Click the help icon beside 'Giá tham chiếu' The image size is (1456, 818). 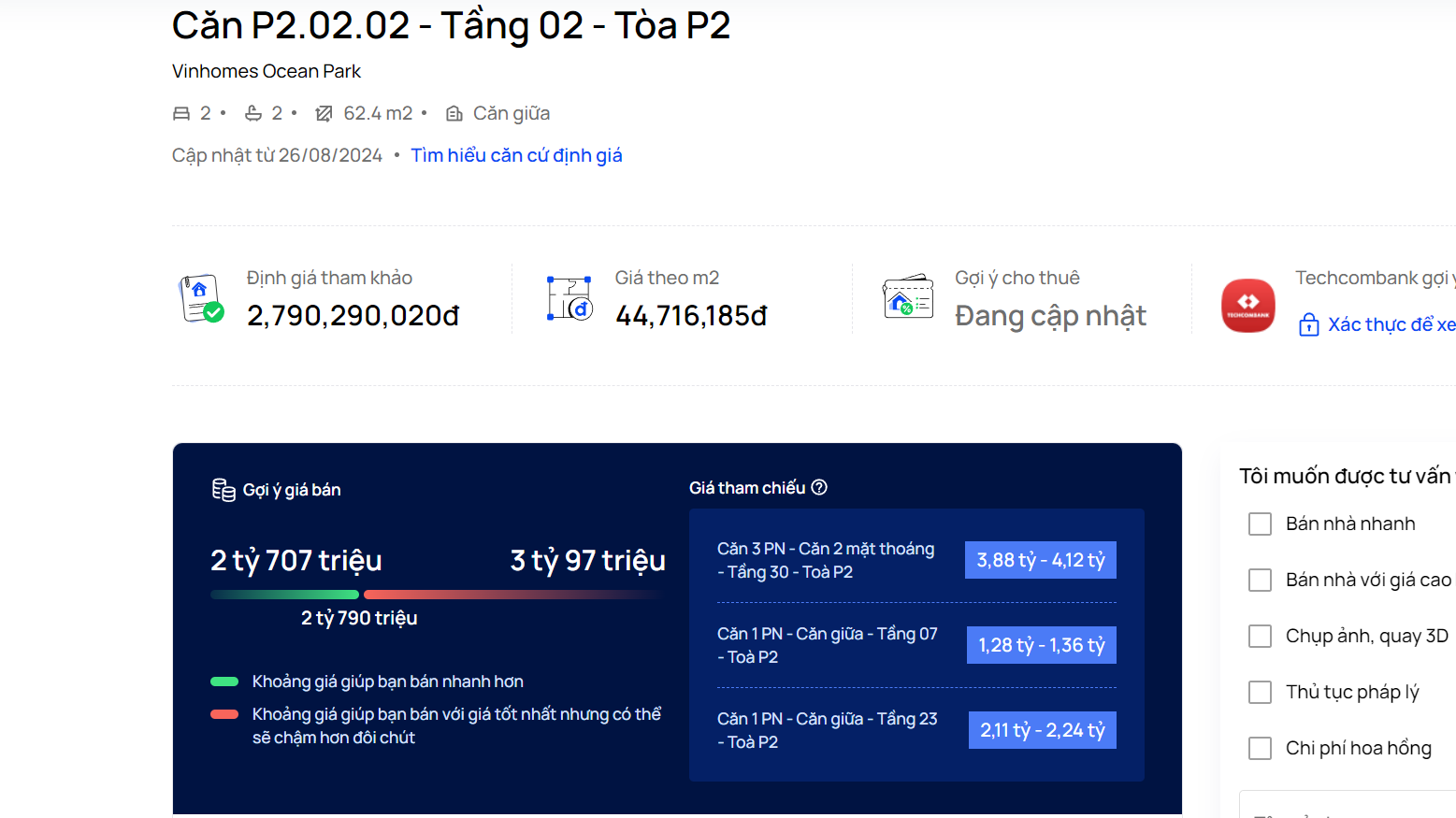pos(819,487)
